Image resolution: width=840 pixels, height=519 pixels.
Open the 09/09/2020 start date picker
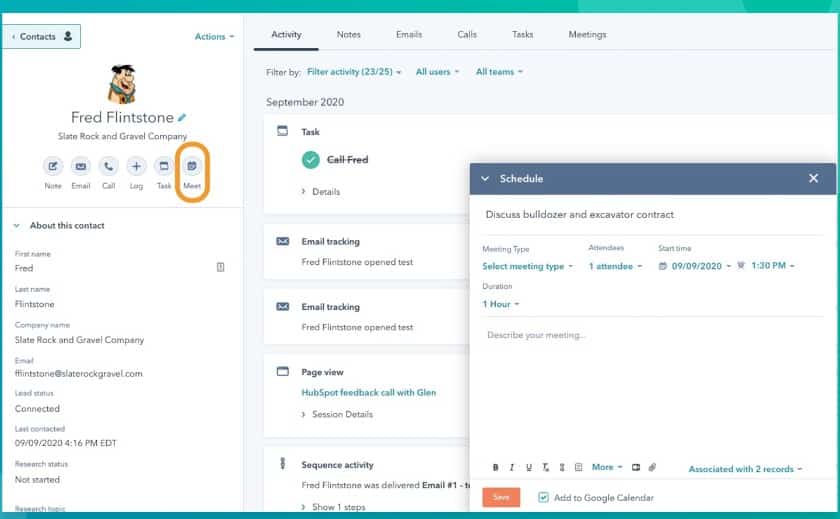[695, 266]
